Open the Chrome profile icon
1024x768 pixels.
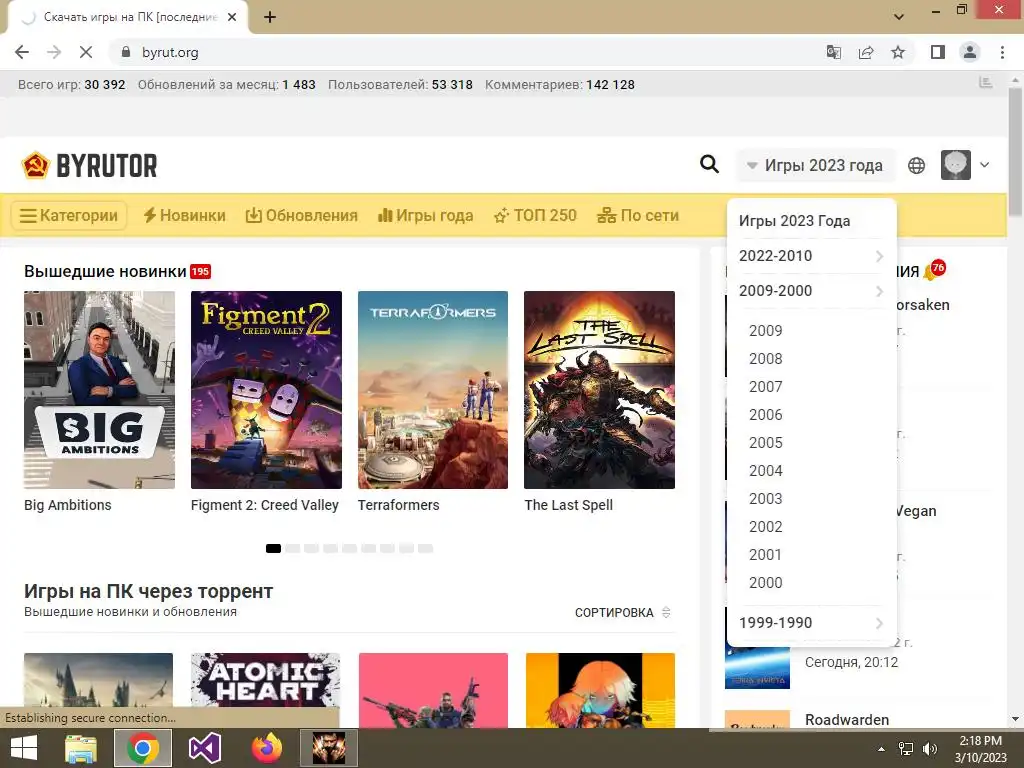(970, 52)
